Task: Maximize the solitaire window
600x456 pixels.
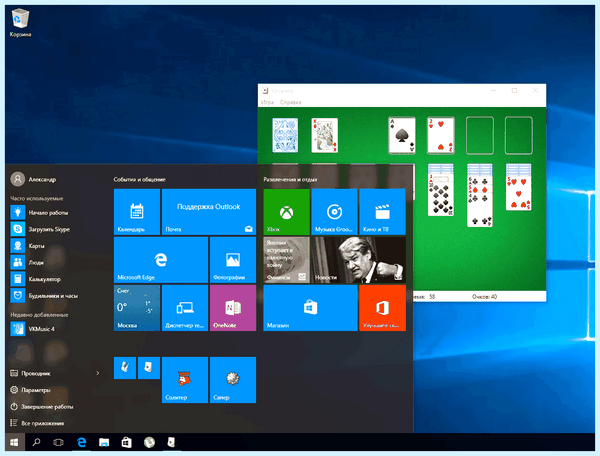Action: click(514, 91)
